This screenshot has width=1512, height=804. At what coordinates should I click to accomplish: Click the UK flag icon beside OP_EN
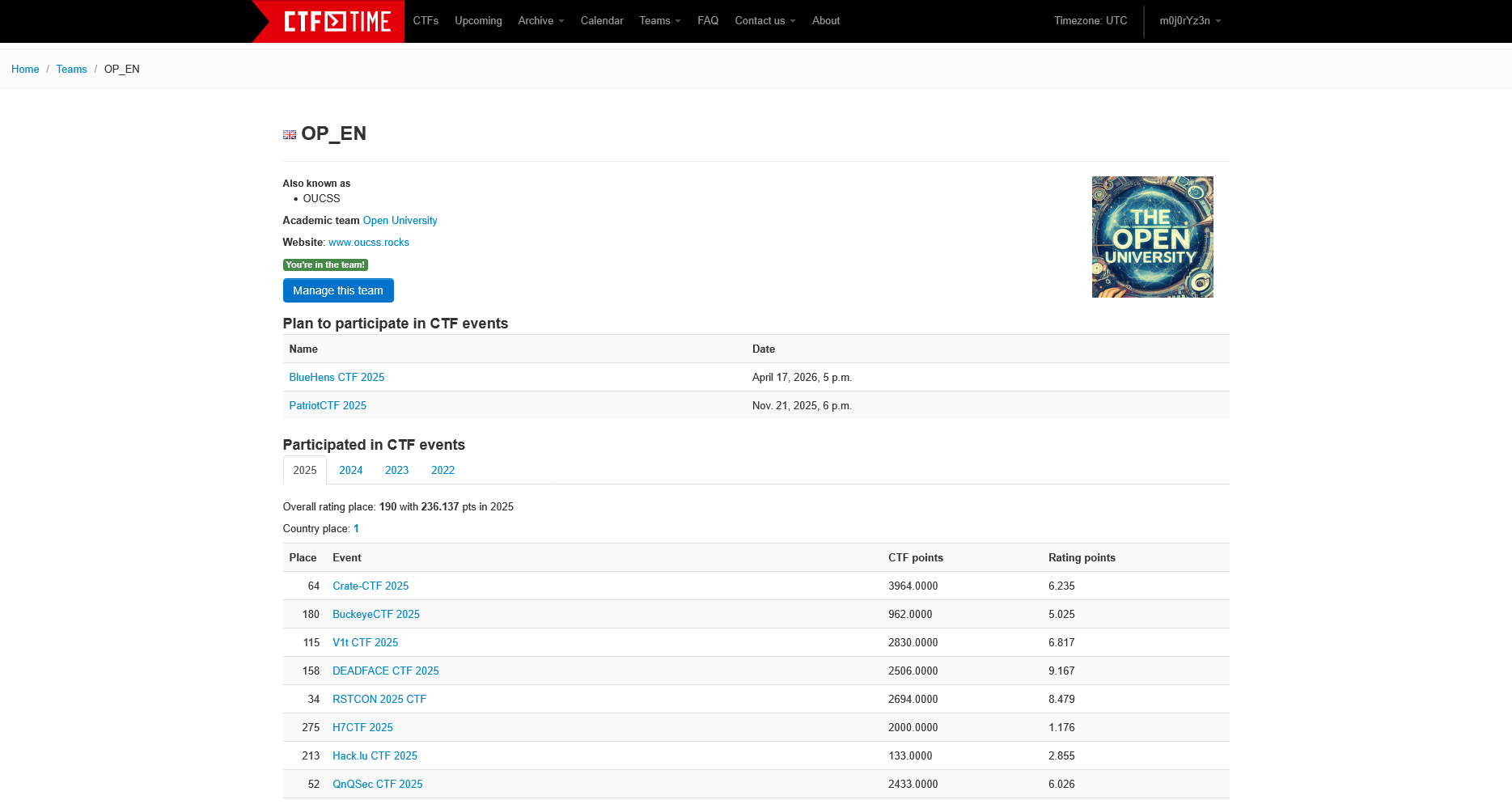tap(289, 135)
